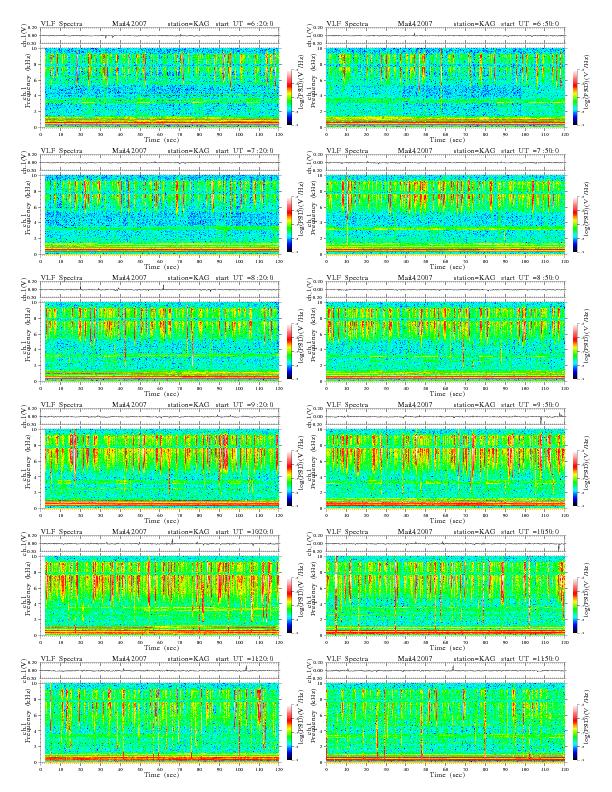Image resolution: width=612 pixels, height=792 pixels.
Task: Open the spectrogram starting UT 10:50:0
Action: [445, 596]
